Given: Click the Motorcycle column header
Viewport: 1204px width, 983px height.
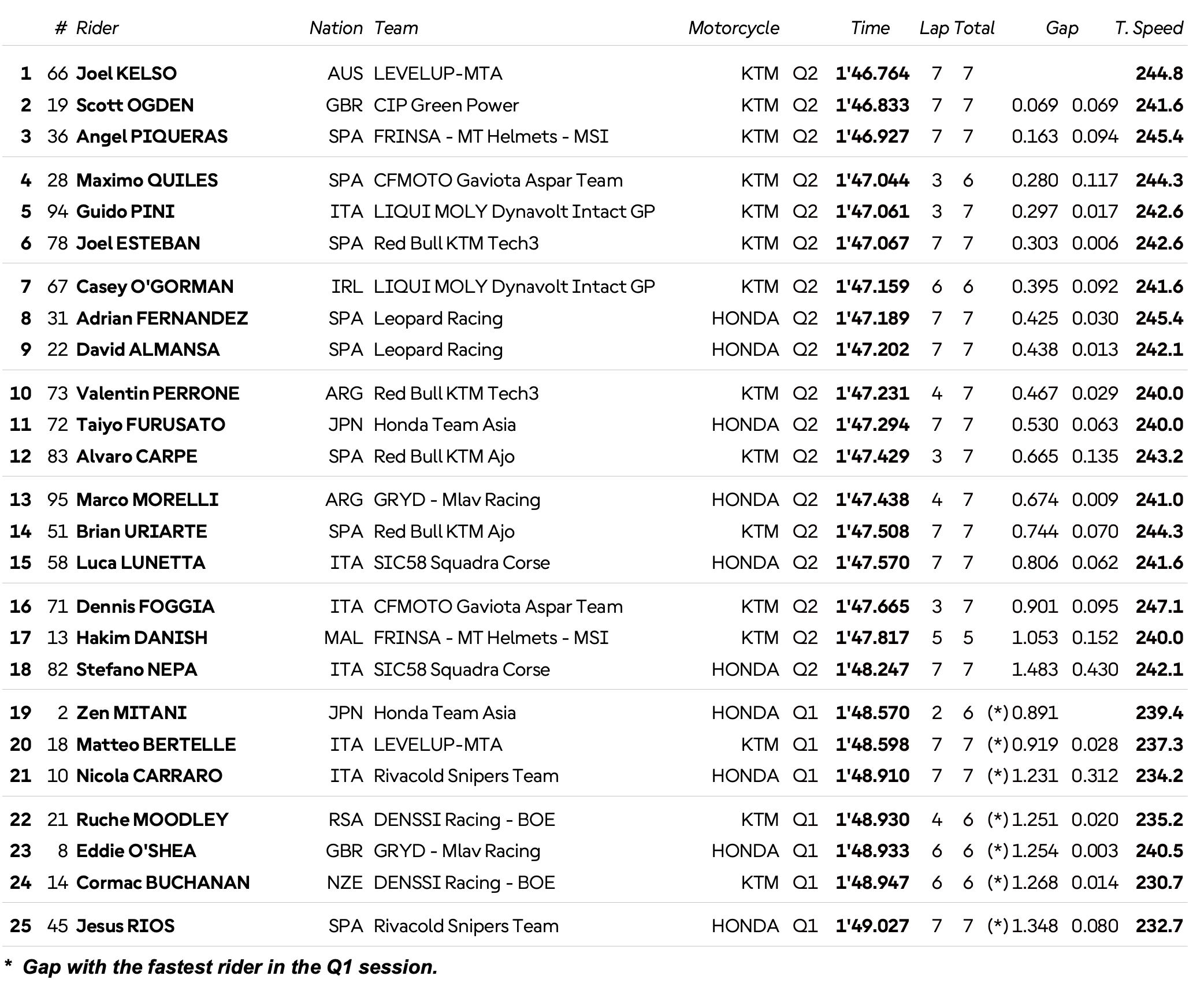Looking at the screenshot, I should click(733, 28).
